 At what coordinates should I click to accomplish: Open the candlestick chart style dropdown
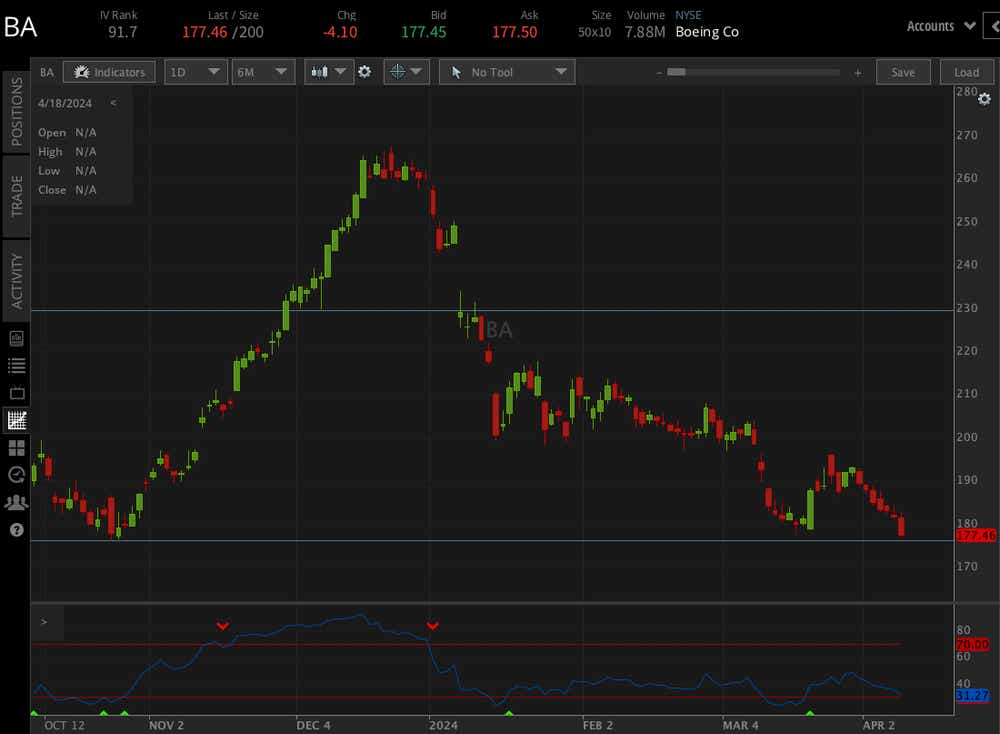click(328, 72)
